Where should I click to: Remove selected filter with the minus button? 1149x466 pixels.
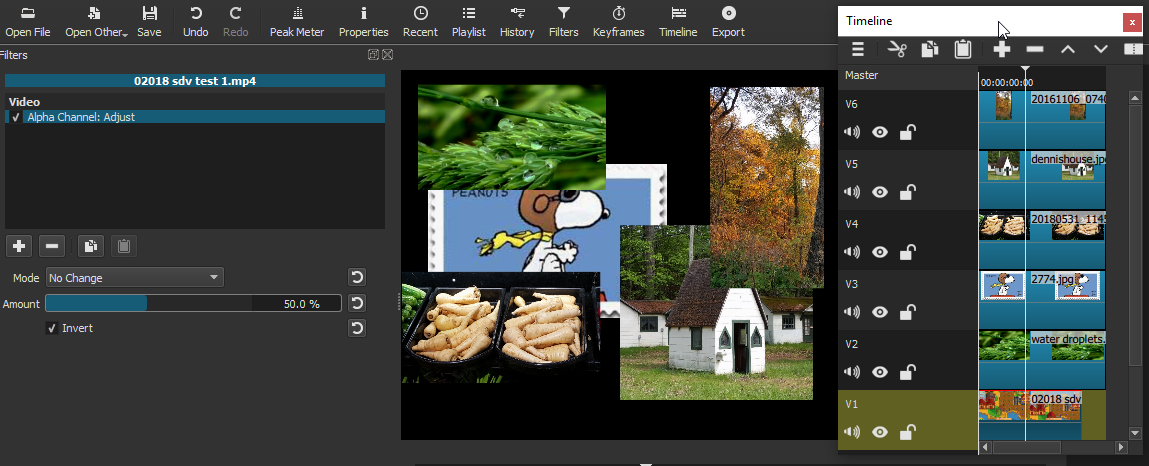(x=52, y=246)
